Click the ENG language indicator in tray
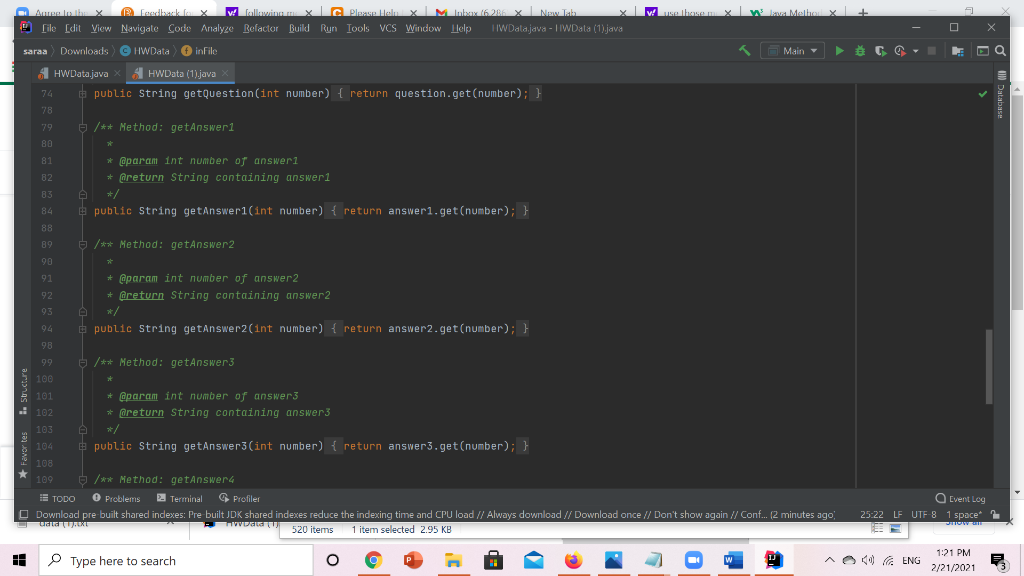1024x576 pixels. (x=911, y=560)
